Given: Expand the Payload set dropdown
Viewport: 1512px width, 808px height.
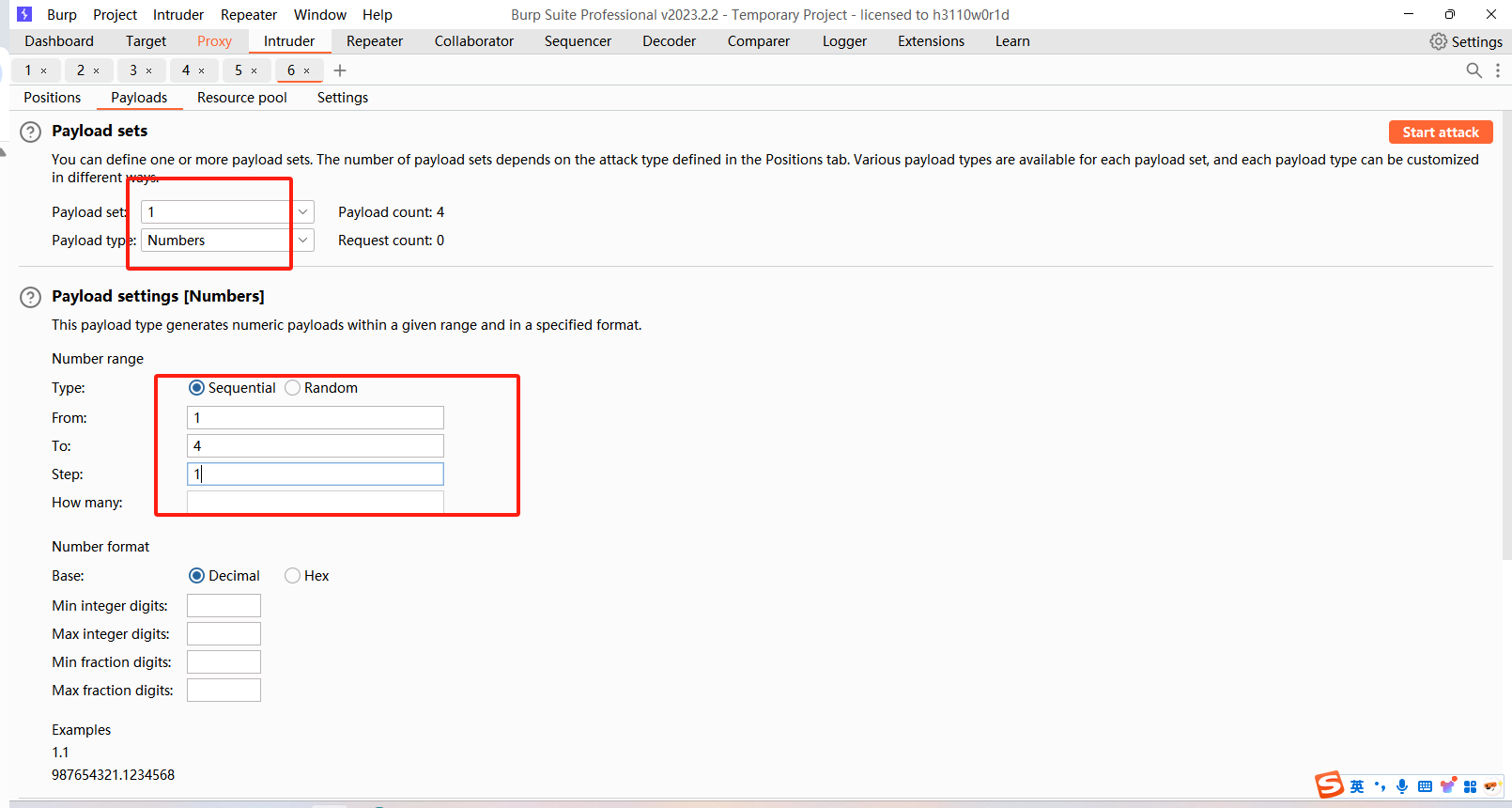Looking at the screenshot, I should [302, 212].
